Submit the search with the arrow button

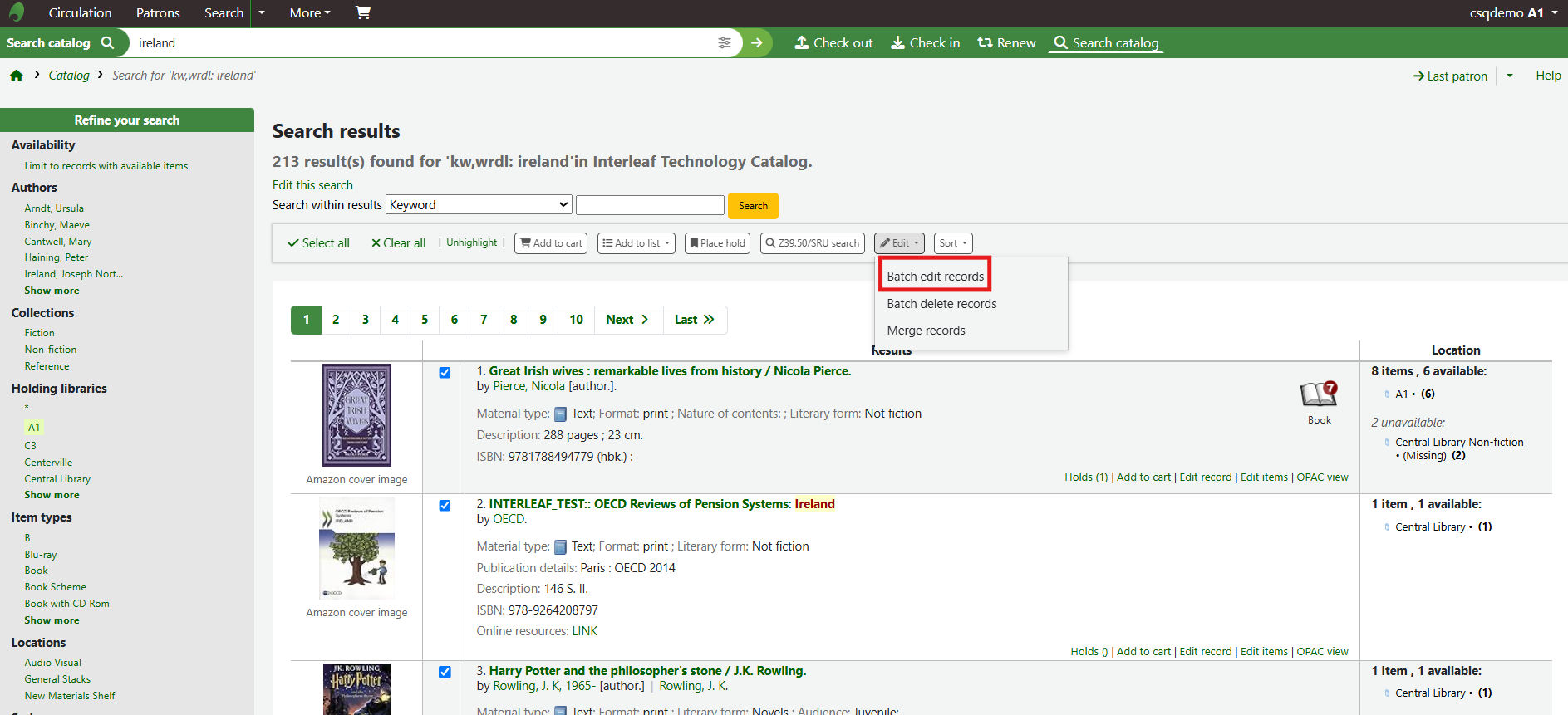[x=756, y=43]
